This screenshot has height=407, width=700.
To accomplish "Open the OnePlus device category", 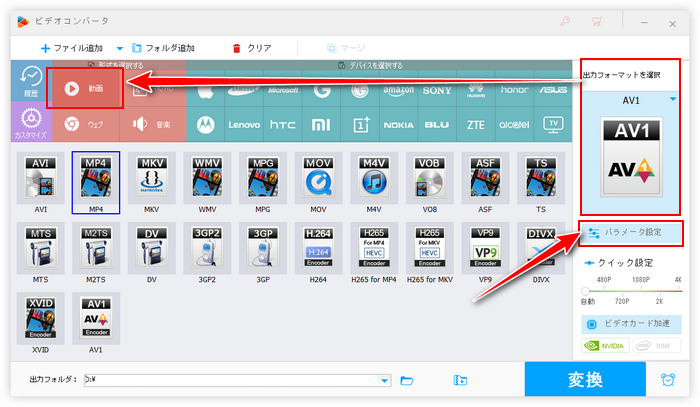I will (x=361, y=125).
